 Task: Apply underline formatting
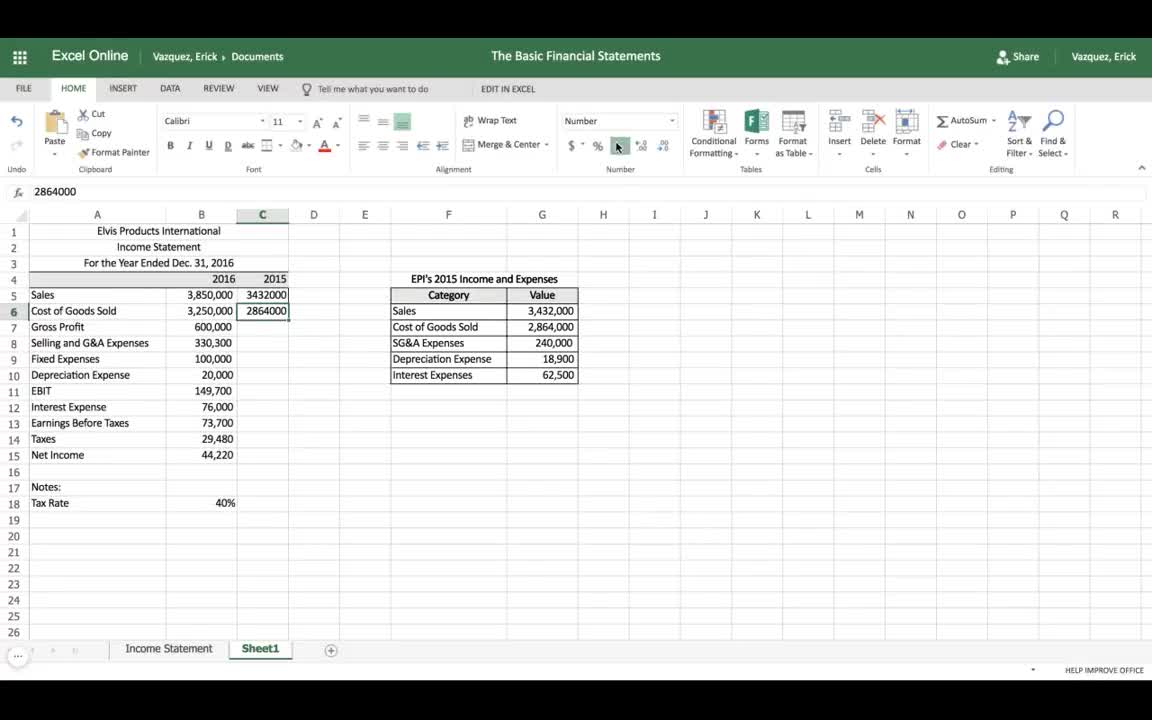click(206, 145)
